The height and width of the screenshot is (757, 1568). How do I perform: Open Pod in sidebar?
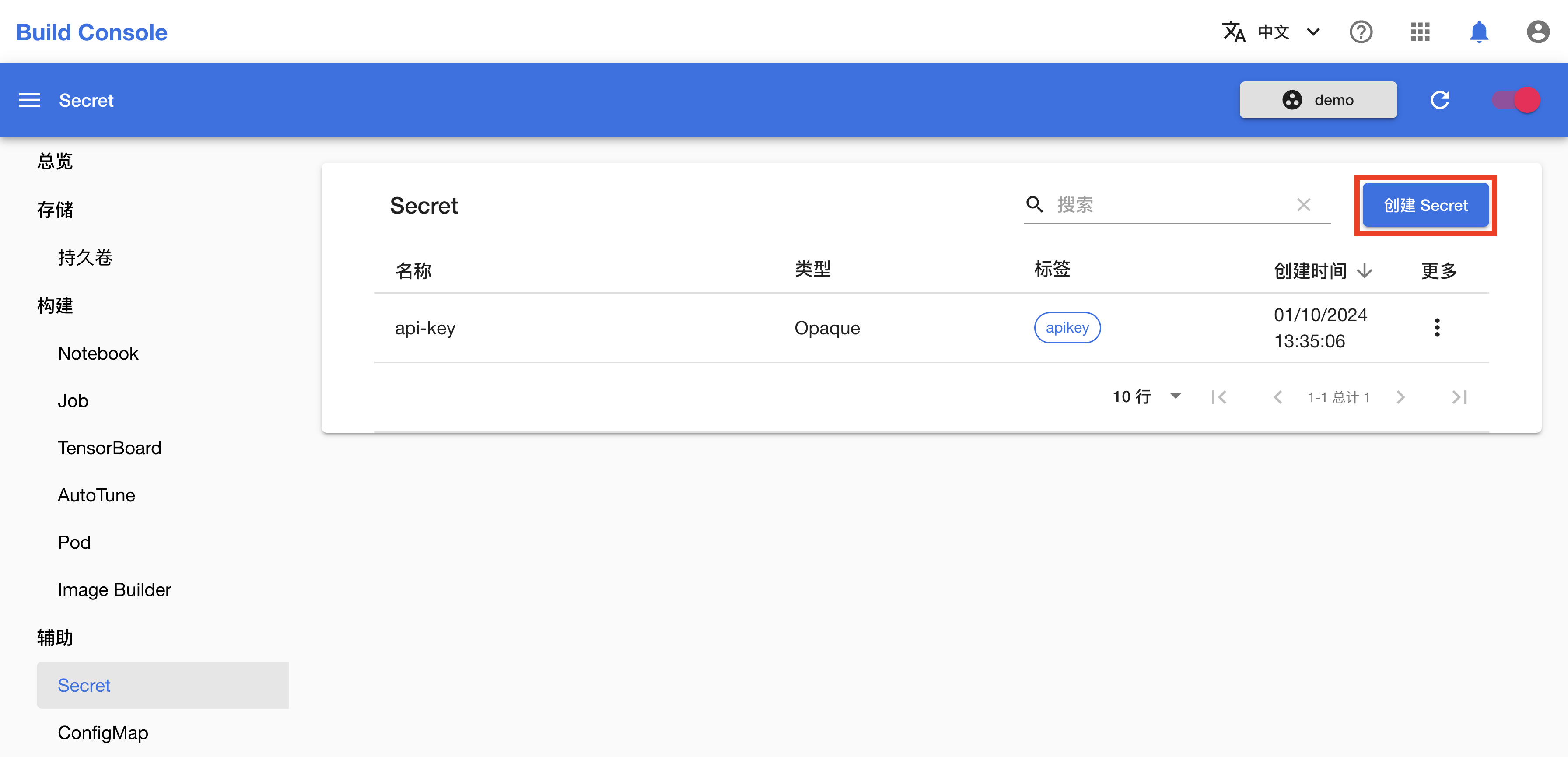(74, 542)
